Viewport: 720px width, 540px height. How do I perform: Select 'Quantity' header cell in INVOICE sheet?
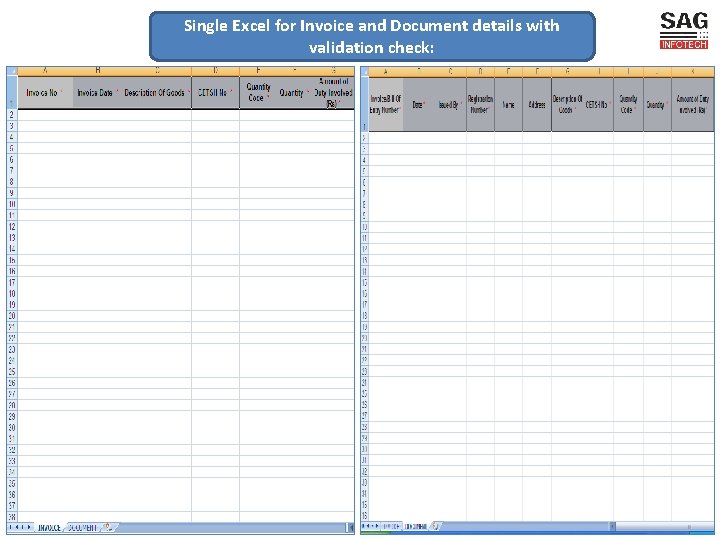point(294,93)
